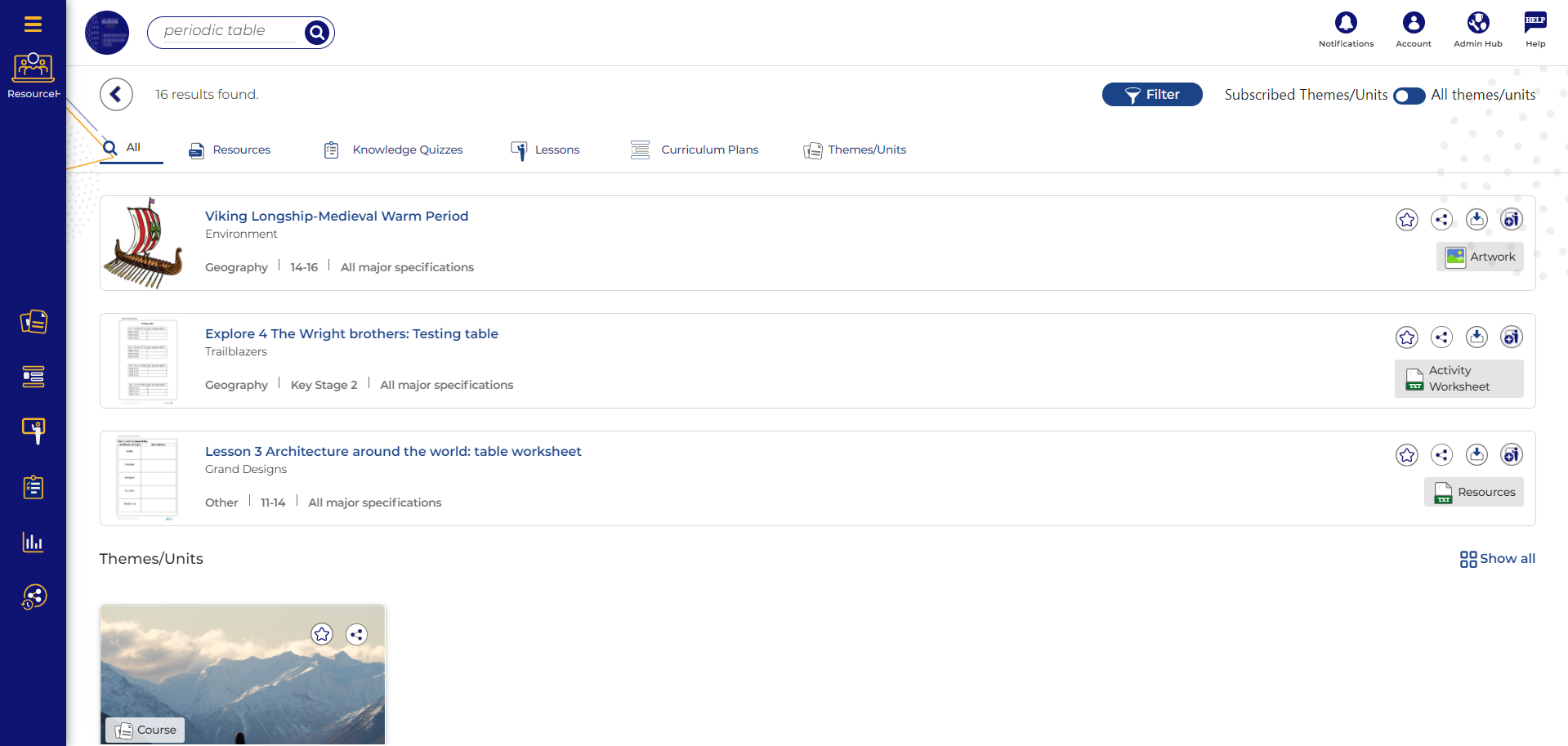Open Lesson 3 Architecture table worksheet link
The height and width of the screenshot is (746, 1568).
pos(393,451)
